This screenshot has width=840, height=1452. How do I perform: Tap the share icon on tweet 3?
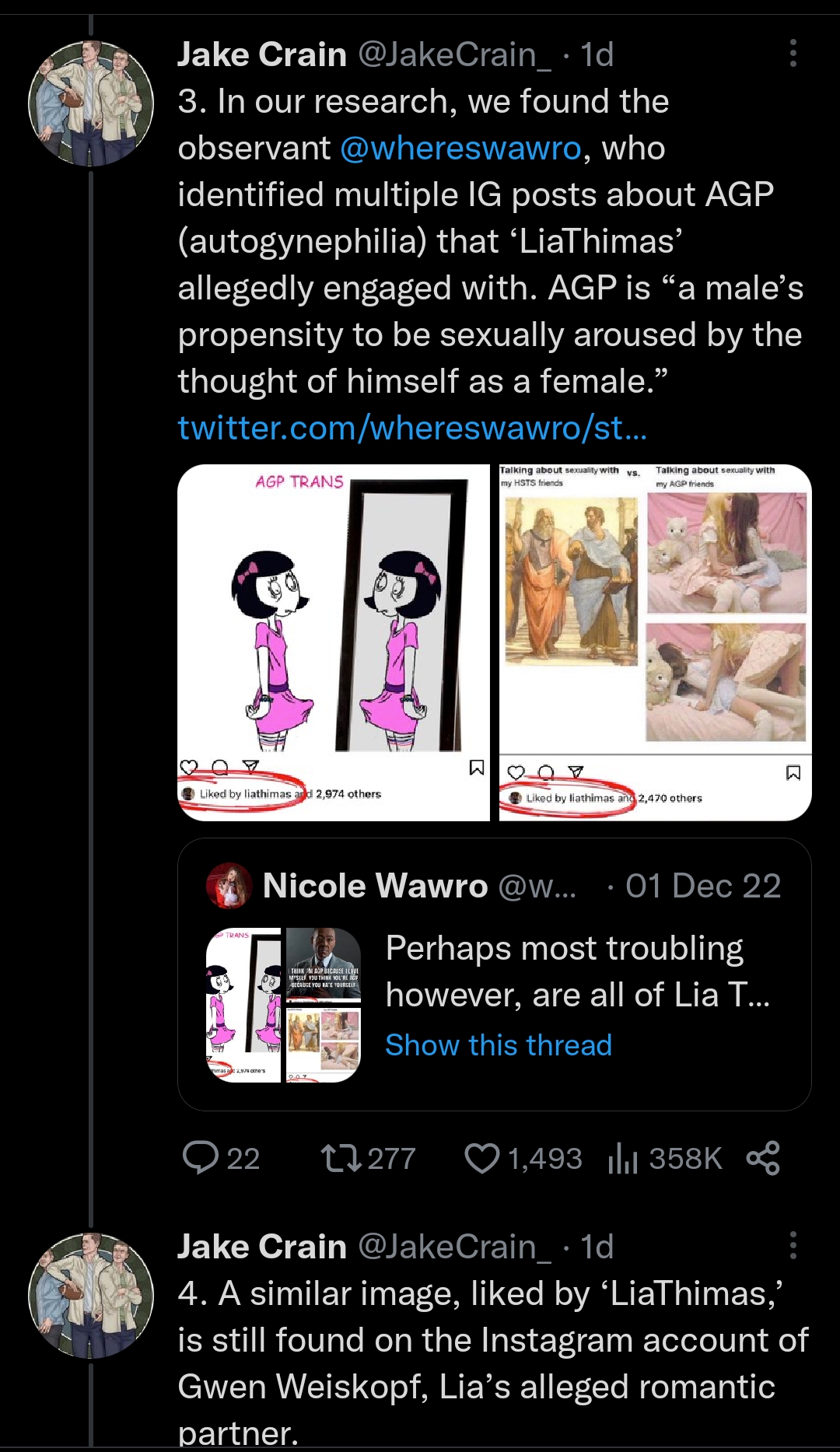click(763, 1158)
